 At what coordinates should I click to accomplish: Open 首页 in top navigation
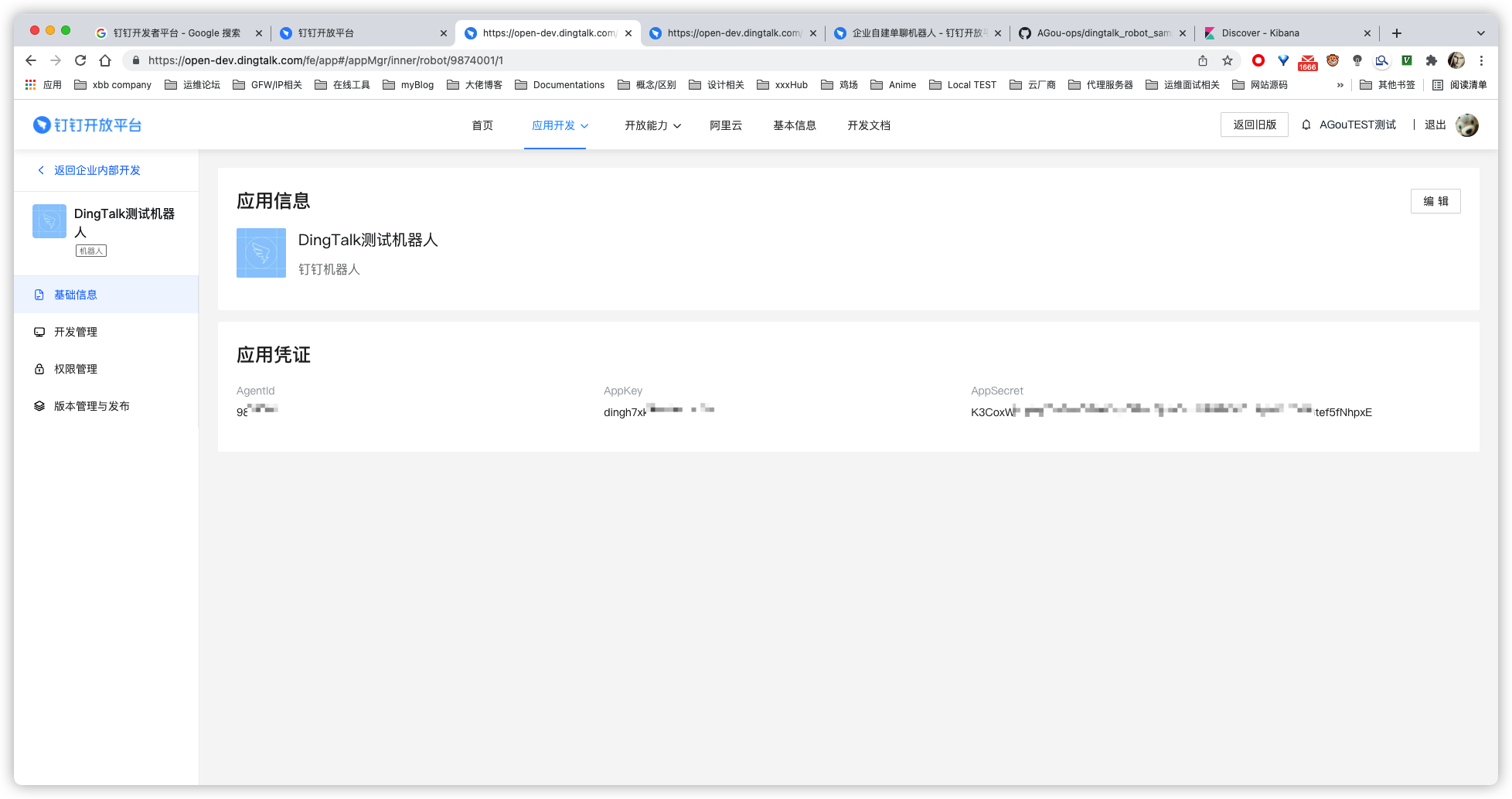pyautogui.click(x=482, y=125)
